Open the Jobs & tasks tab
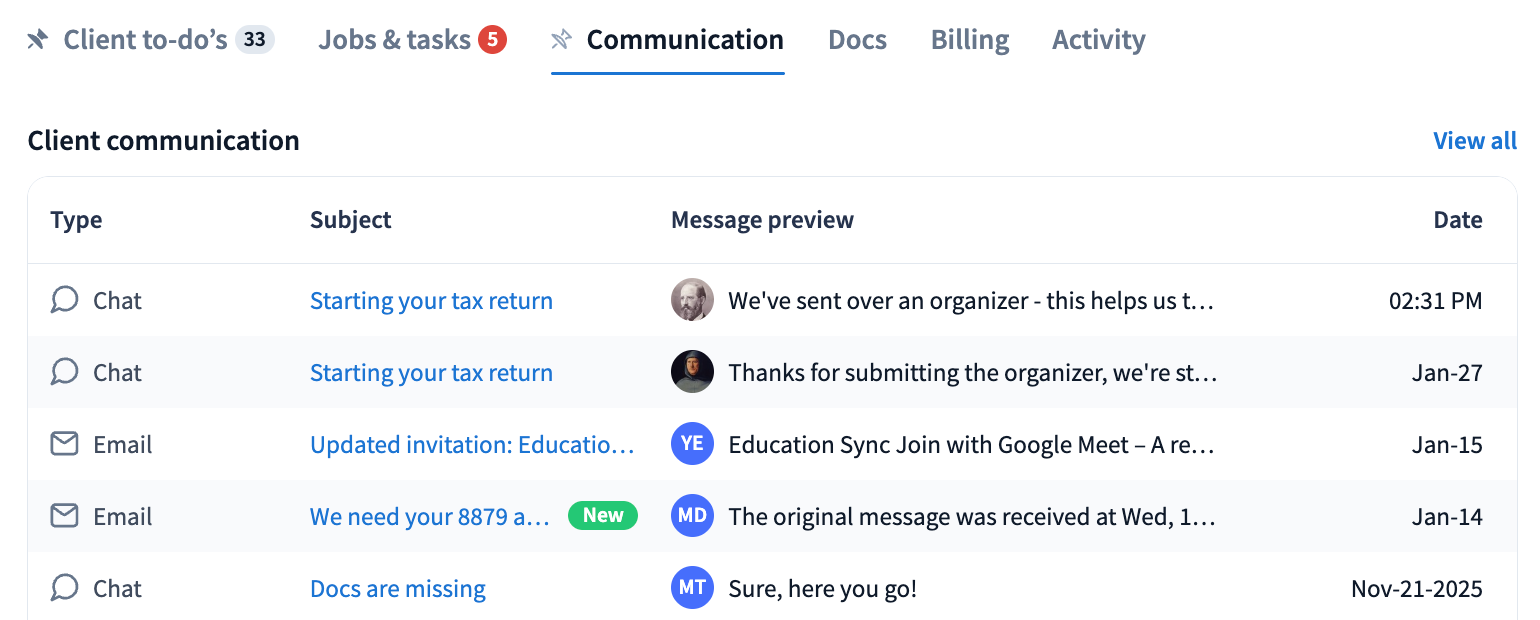1540x620 pixels. (394, 40)
